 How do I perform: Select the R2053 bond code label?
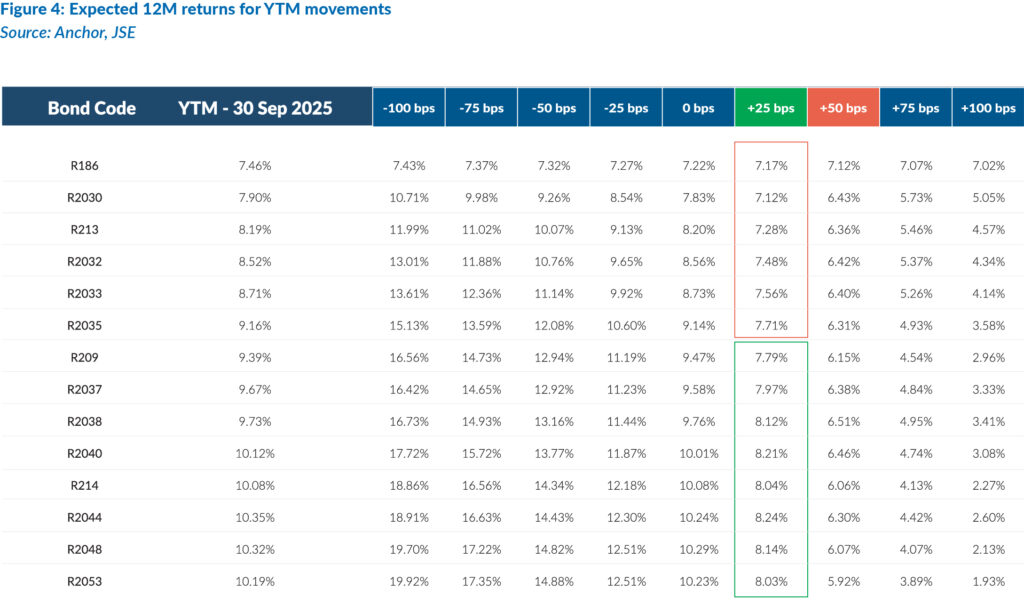coord(85,581)
